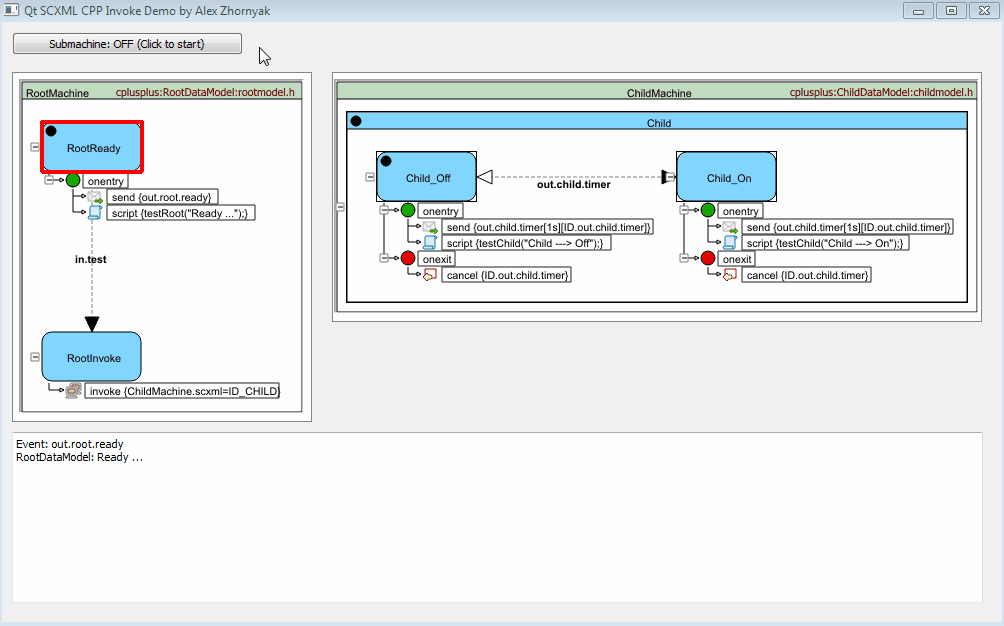Click the in.test transition label
1004x626 pixels.
click(91, 260)
